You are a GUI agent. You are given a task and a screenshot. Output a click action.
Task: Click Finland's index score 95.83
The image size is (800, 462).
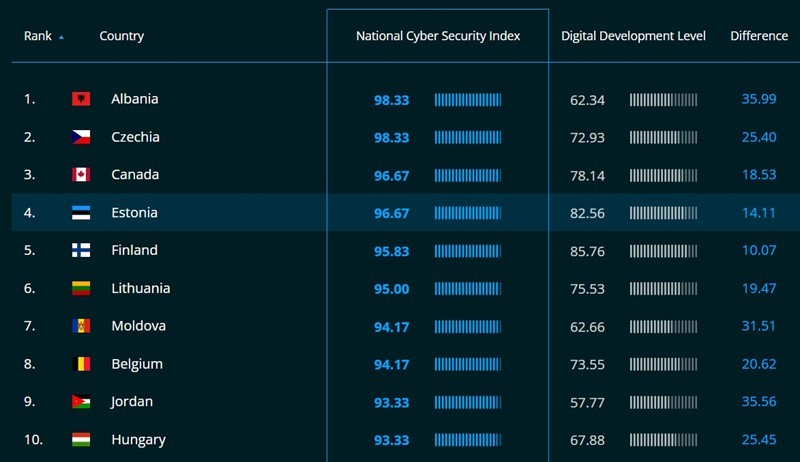(x=391, y=251)
